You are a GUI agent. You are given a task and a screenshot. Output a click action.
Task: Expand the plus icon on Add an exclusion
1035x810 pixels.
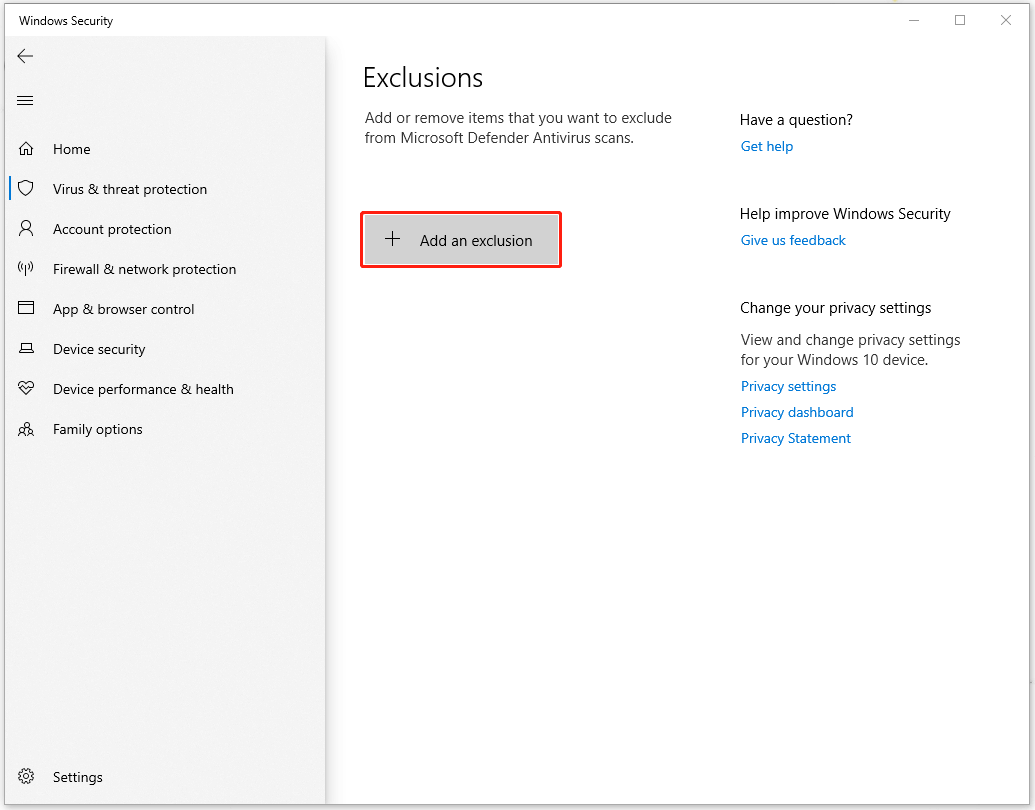point(393,239)
